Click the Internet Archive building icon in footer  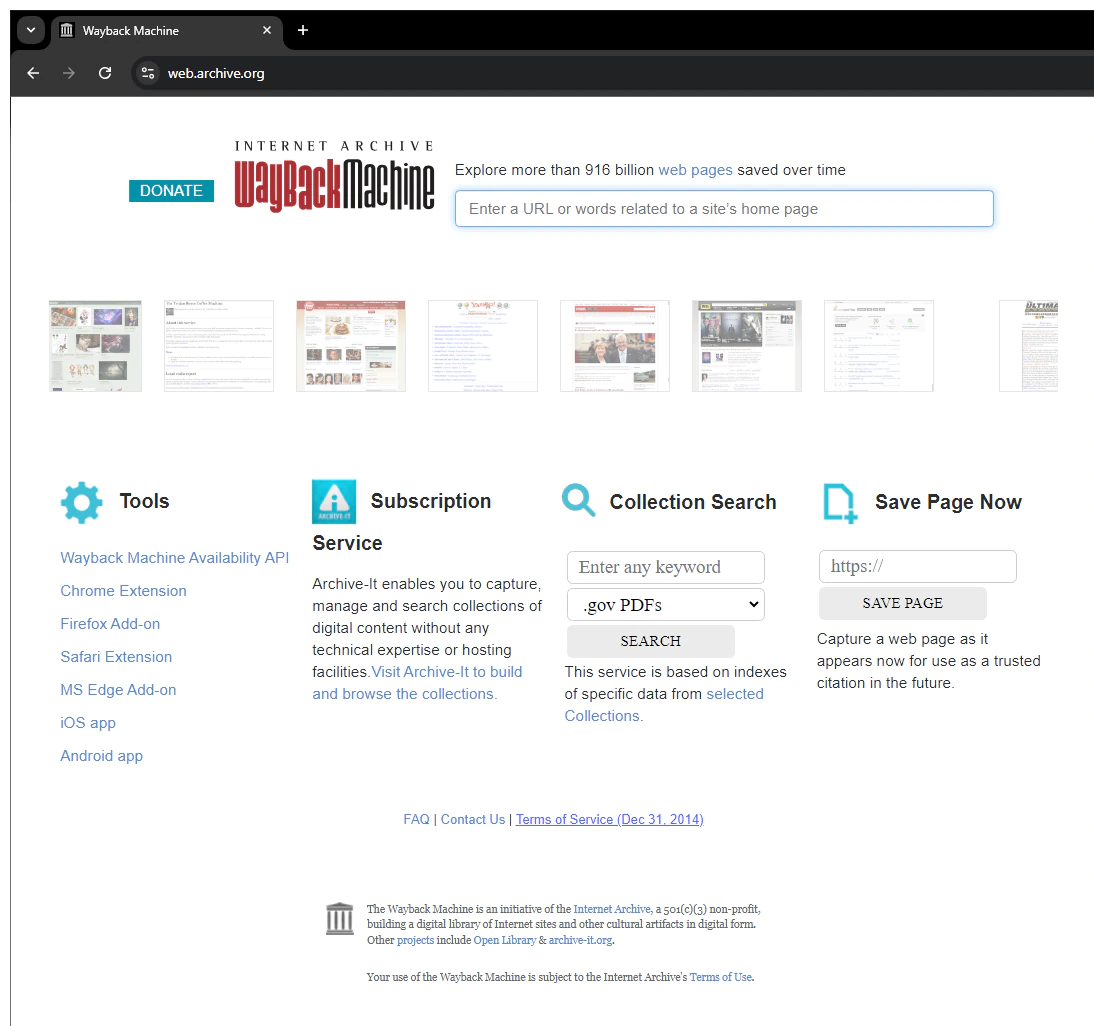(340, 919)
